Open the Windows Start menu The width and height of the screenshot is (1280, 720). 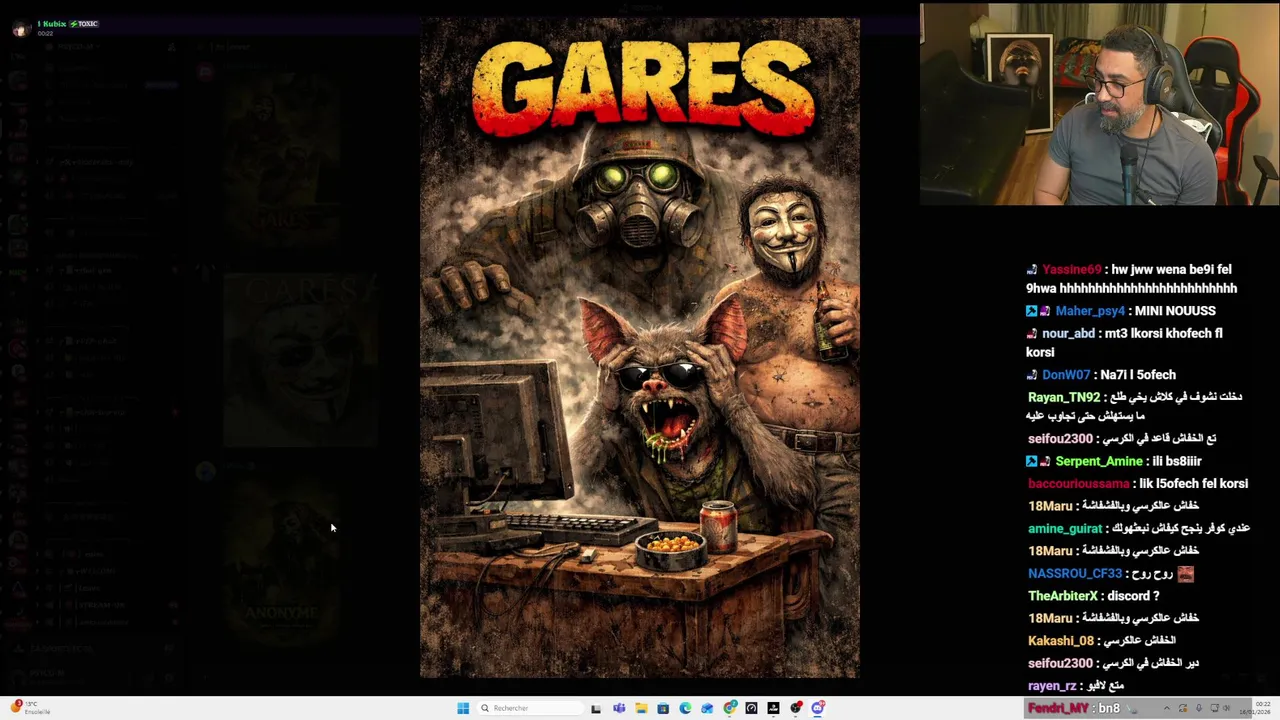(x=463, y=708)
